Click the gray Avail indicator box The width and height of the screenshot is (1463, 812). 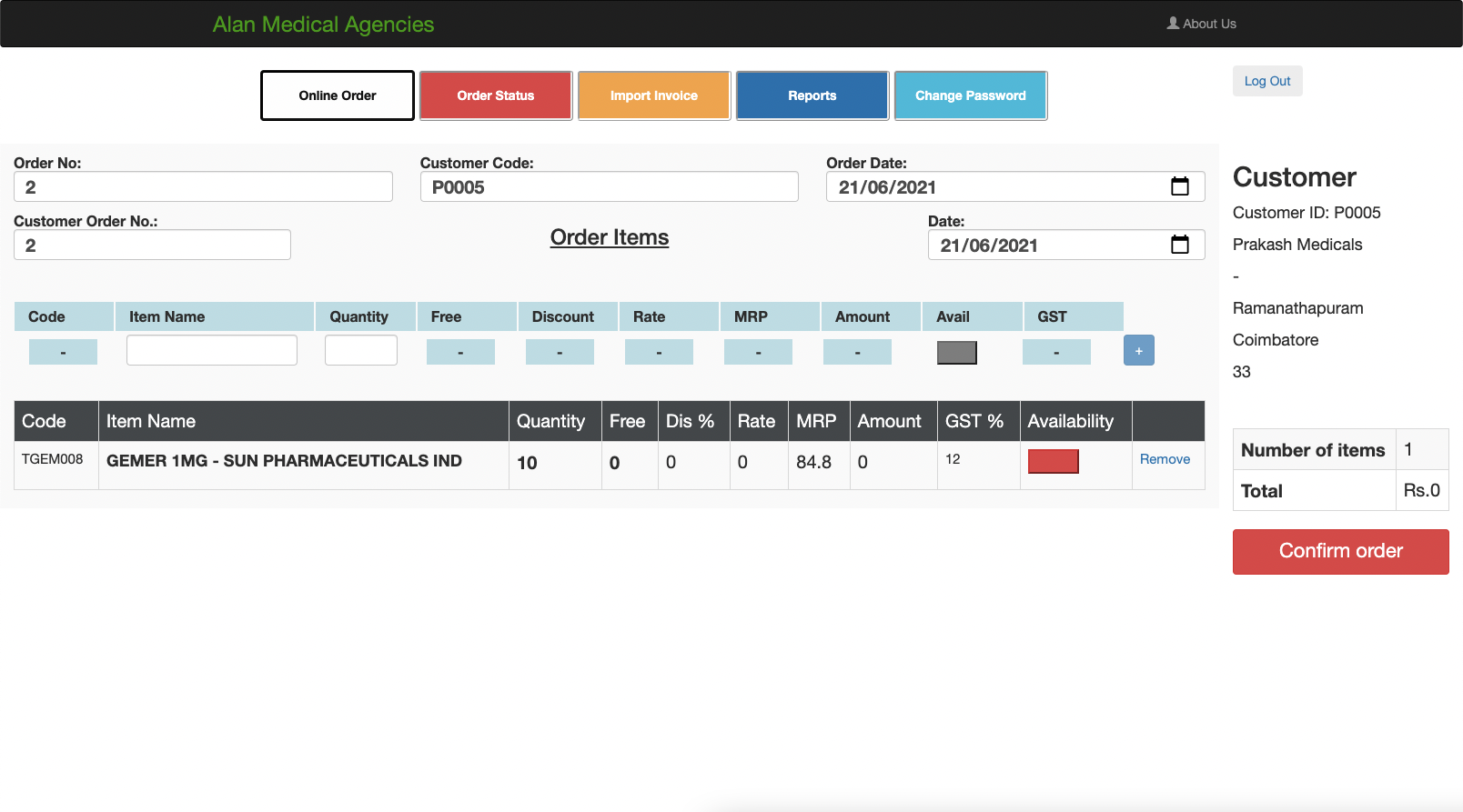coord(956,353)
